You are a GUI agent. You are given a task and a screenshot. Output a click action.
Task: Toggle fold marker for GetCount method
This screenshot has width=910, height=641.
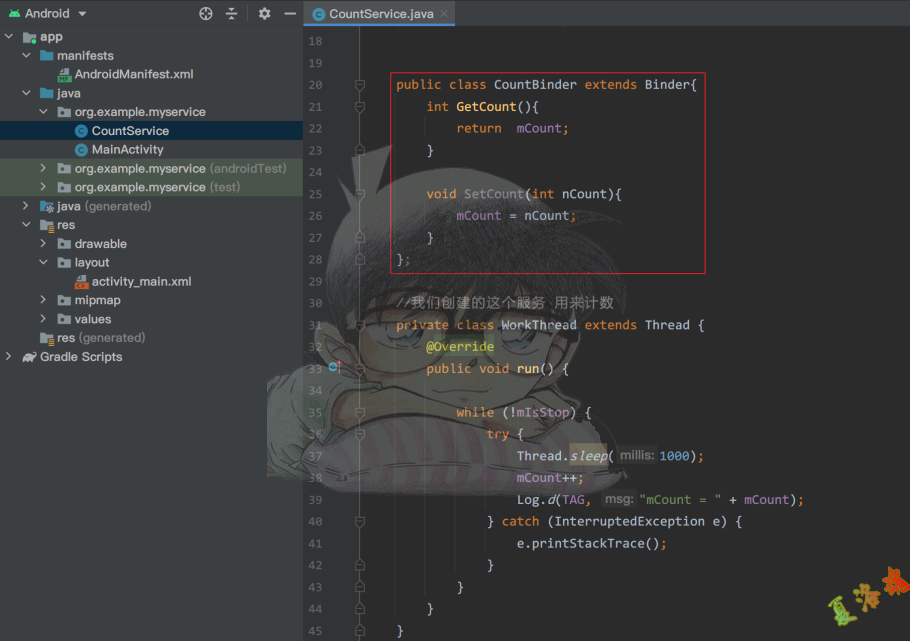tap(360, 107)
